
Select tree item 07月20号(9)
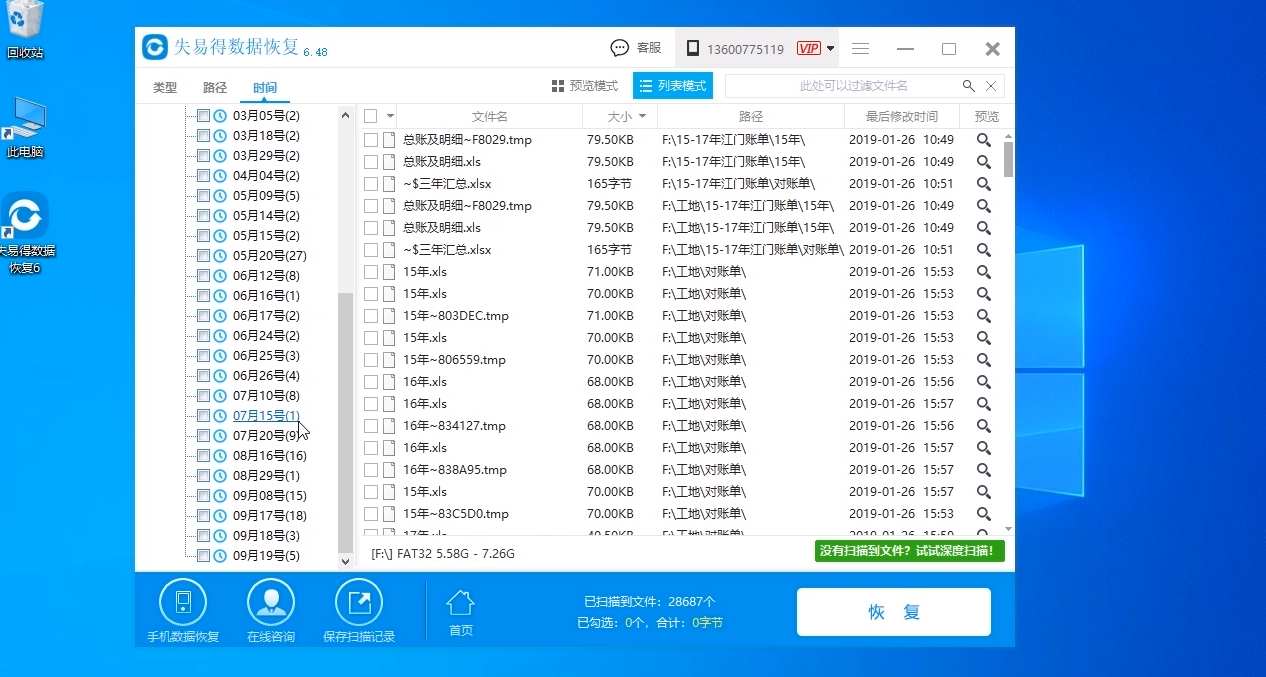(x=267, y=436)
